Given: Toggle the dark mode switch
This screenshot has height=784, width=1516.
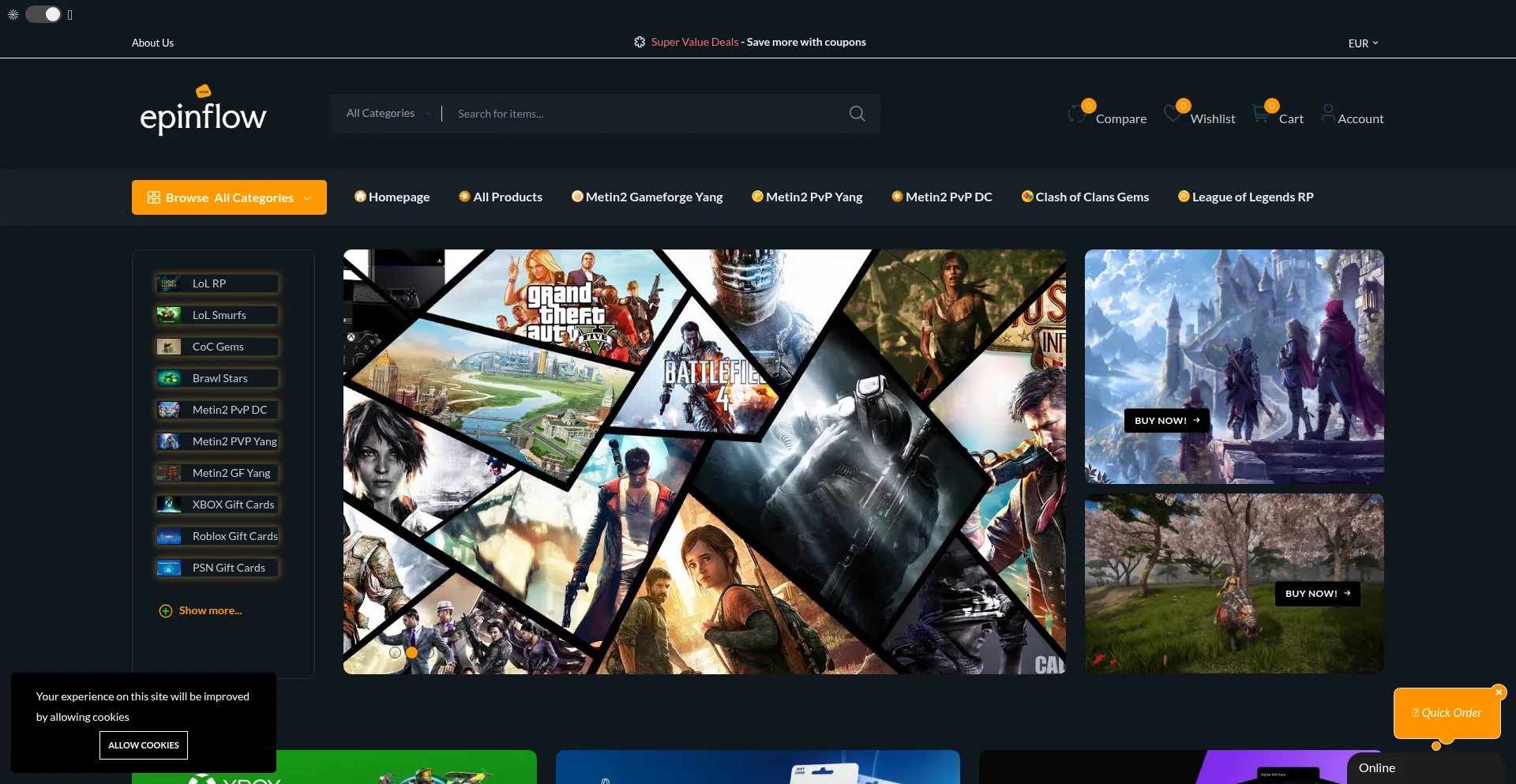Looking at the screenshot, I should 43,14.
